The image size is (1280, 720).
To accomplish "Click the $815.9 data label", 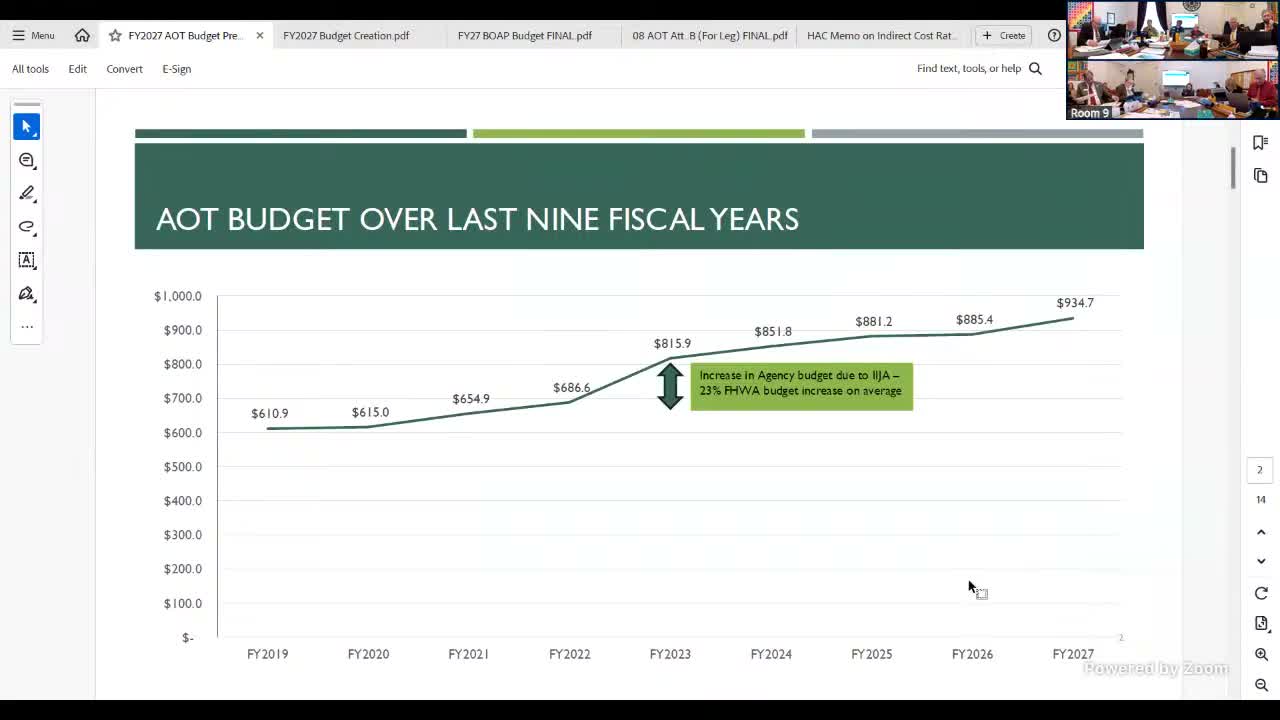I will point(672,344).
